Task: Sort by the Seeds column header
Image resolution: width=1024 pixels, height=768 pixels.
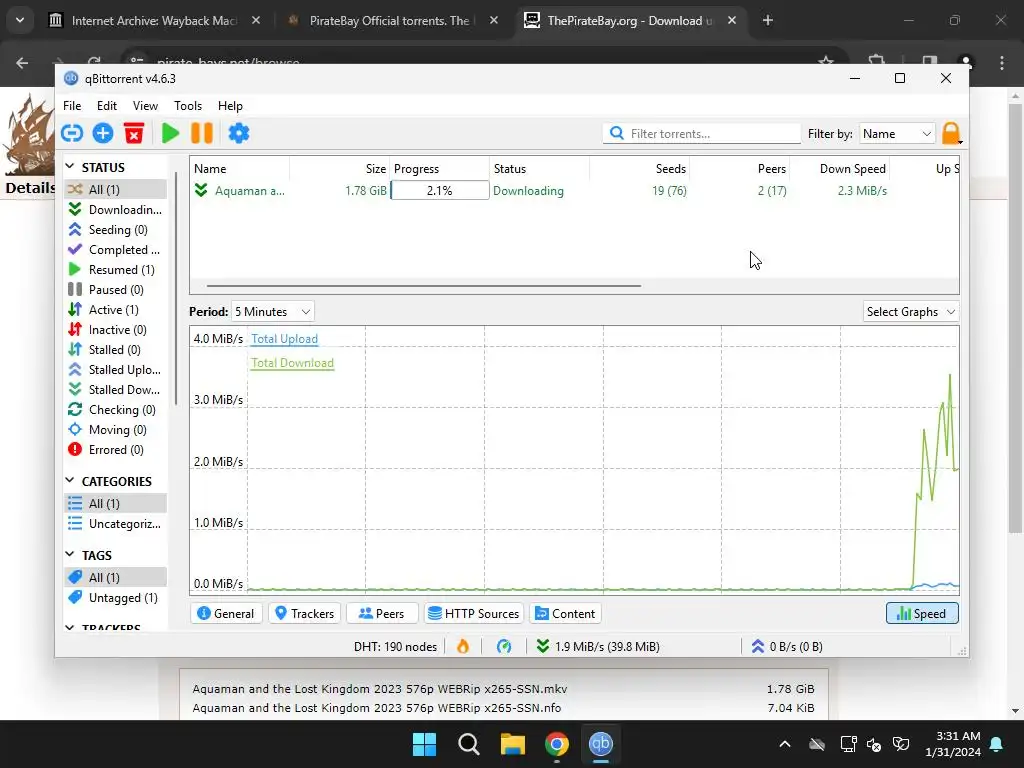Action: pyautogui.click(x=640, y=168)
